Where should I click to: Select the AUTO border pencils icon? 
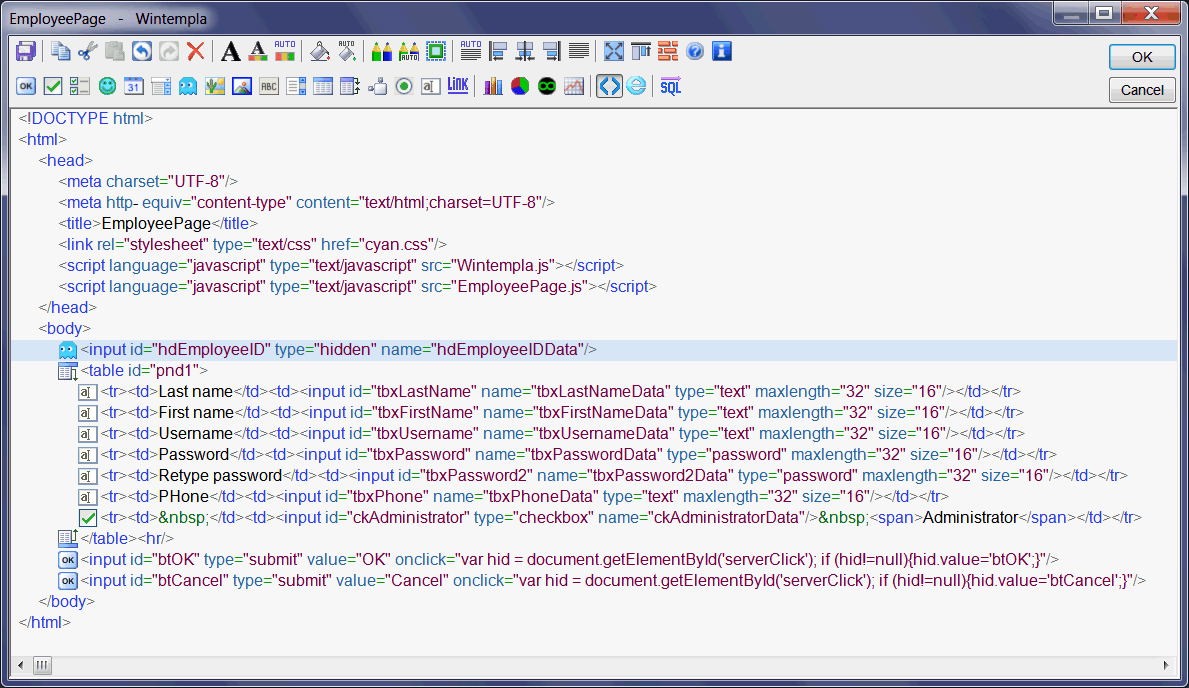pyautogui.click(x=409, y=52)
